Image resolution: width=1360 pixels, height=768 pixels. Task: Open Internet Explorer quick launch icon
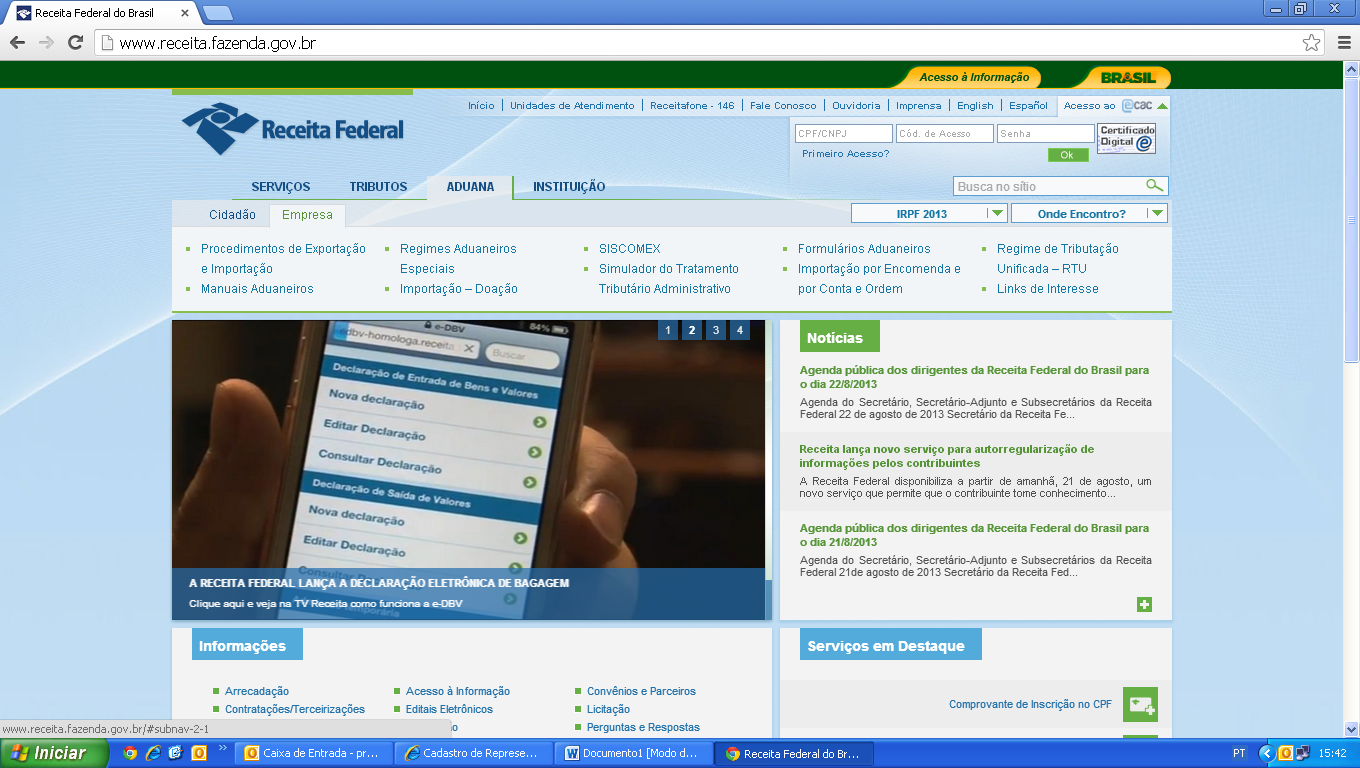pos(153,753)
